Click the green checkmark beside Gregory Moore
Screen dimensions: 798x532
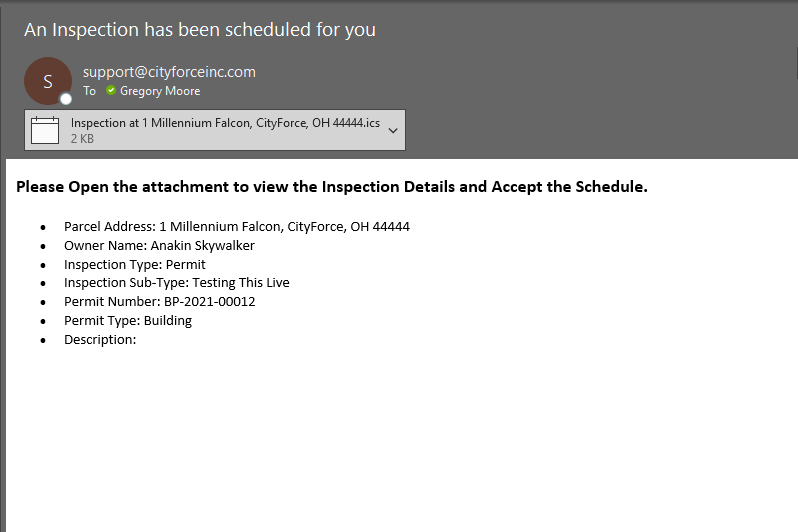111,90
